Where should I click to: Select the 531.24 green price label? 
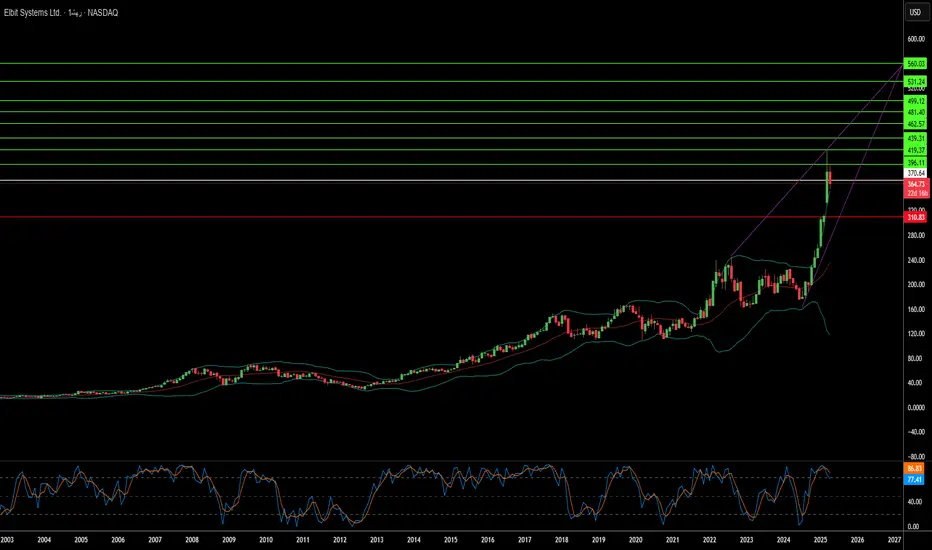915,81
